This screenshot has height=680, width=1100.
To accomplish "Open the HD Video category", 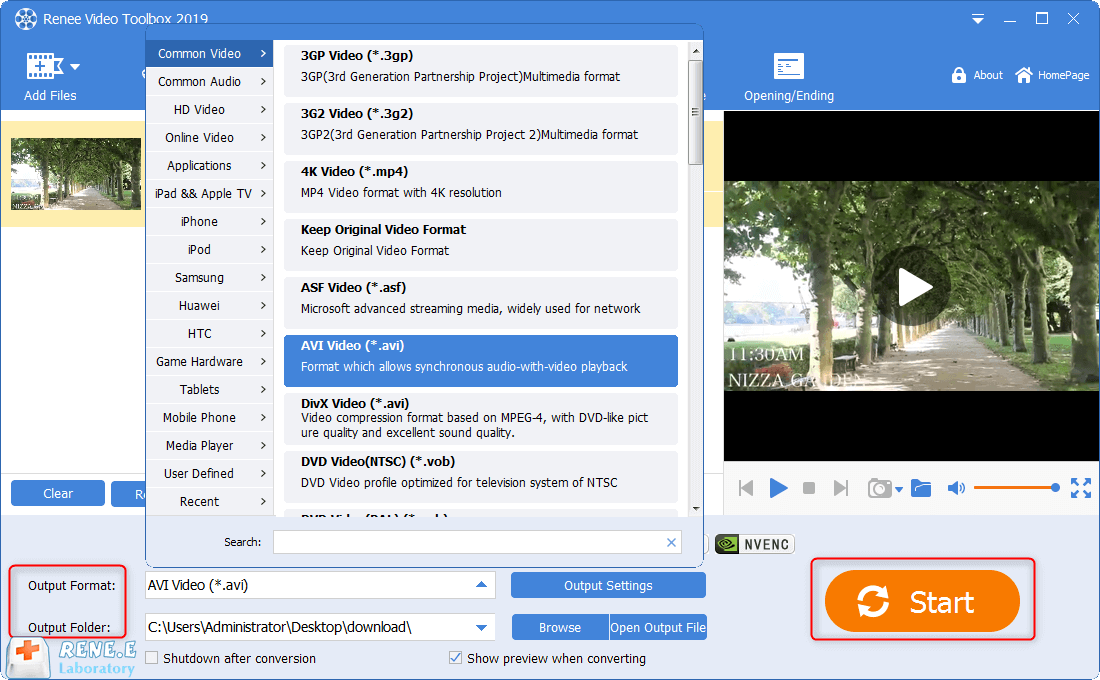I will pyautogui.click(x=209, y=109).
